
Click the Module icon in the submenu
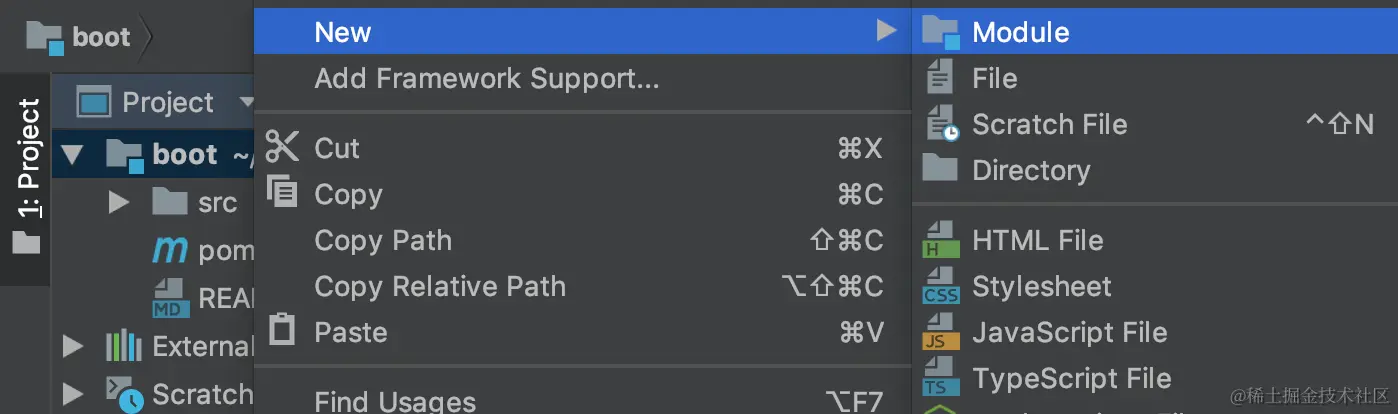coord(940,32)
